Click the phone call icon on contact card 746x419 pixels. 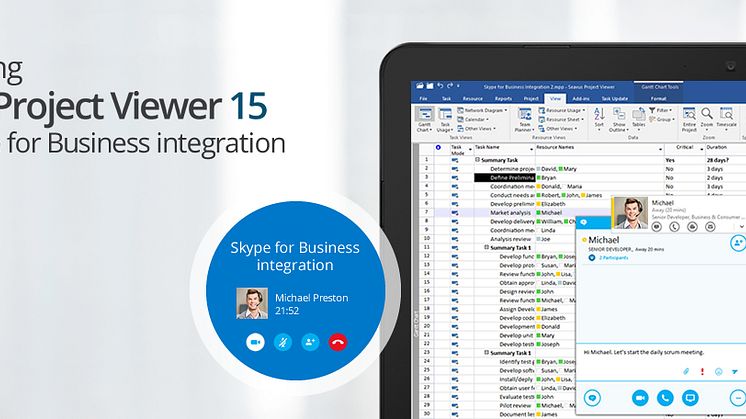pos(674,227)
